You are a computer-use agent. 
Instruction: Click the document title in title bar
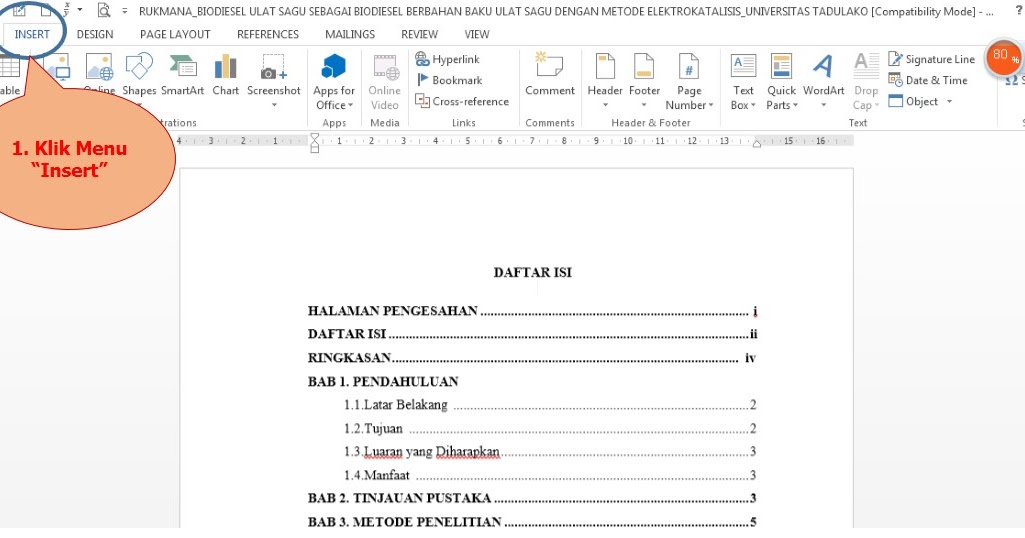click(x=565, y=11)
